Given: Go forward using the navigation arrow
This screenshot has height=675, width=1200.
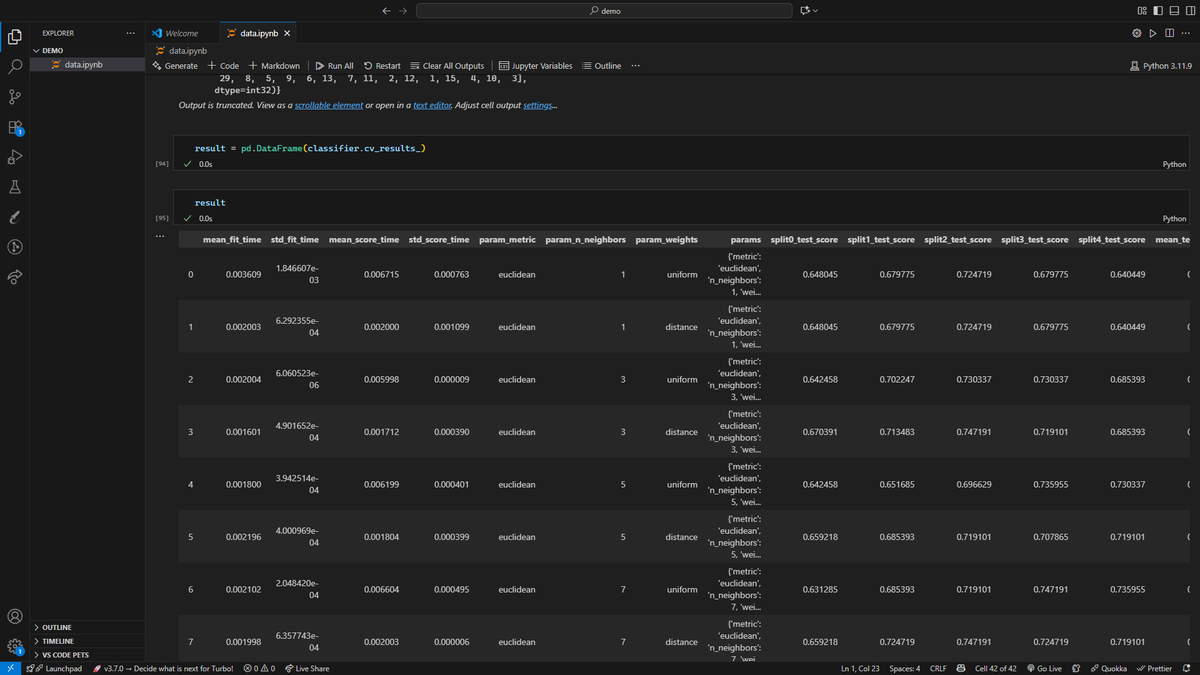Looking at the screenshot, I should pyautogui.click(x=404, y=11).
